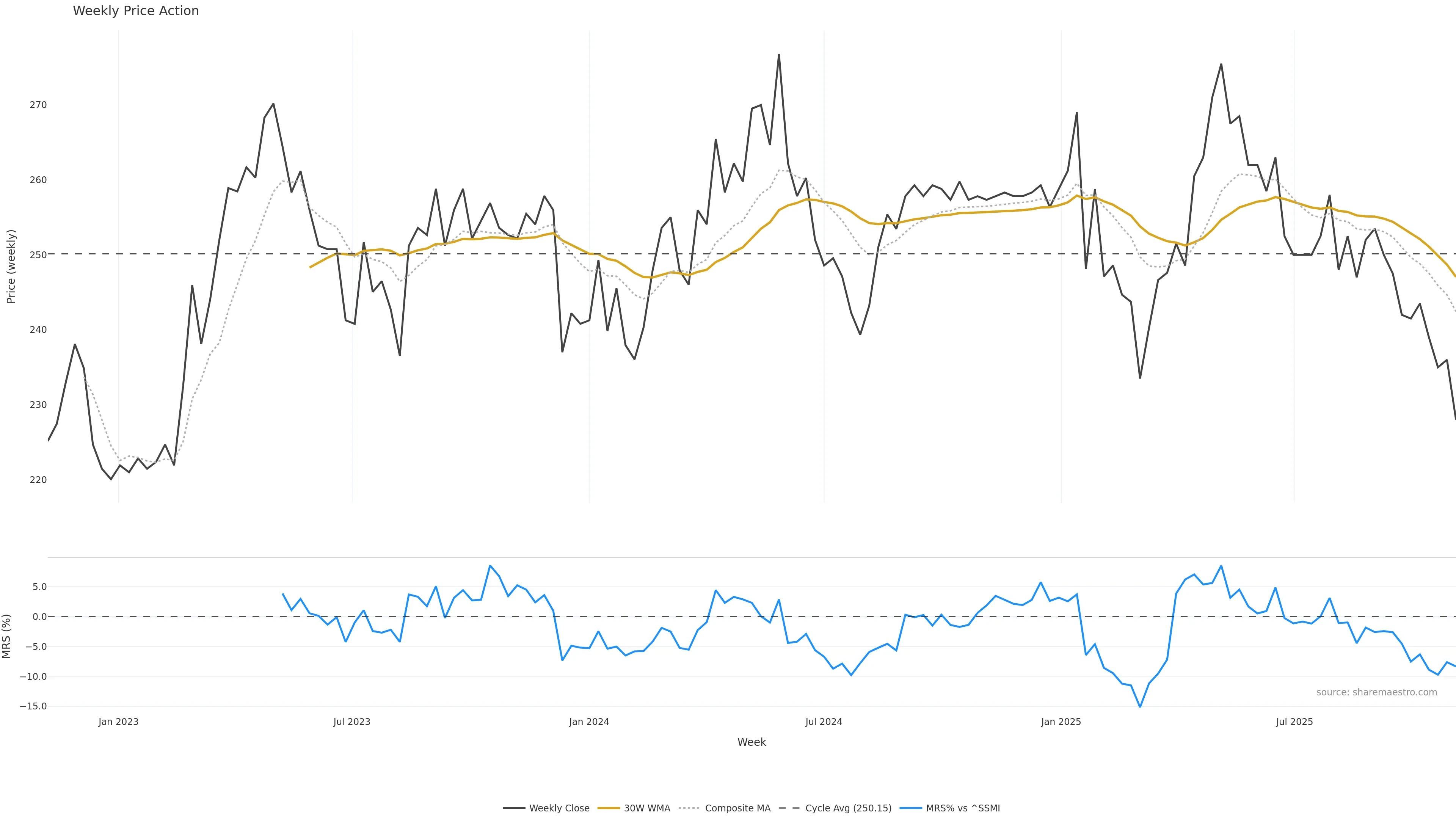Click the 5.0 MRS axis tick label
Viewport: 1456px width, 819px height.
pyautogui.click(x=39, y=587)
